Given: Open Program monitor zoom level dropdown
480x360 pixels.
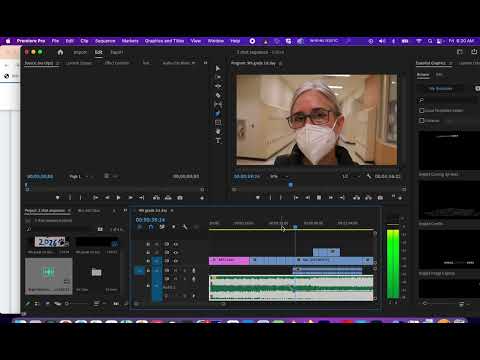Looking at the screenshot, I should (x=279, y=176).
